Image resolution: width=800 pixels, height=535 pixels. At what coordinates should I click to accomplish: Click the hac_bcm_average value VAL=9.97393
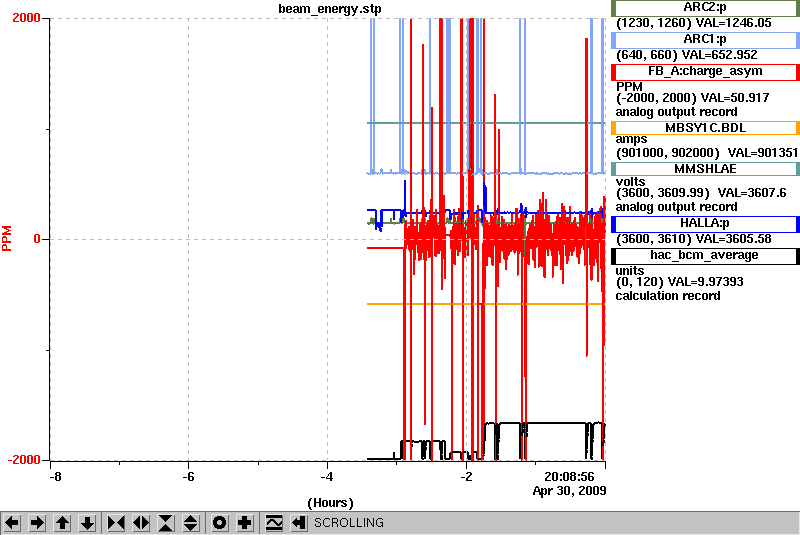click(x=706, y=282)
